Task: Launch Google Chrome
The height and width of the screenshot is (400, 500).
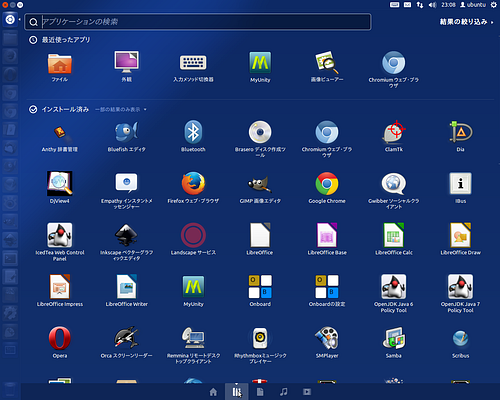Action: 327,183
